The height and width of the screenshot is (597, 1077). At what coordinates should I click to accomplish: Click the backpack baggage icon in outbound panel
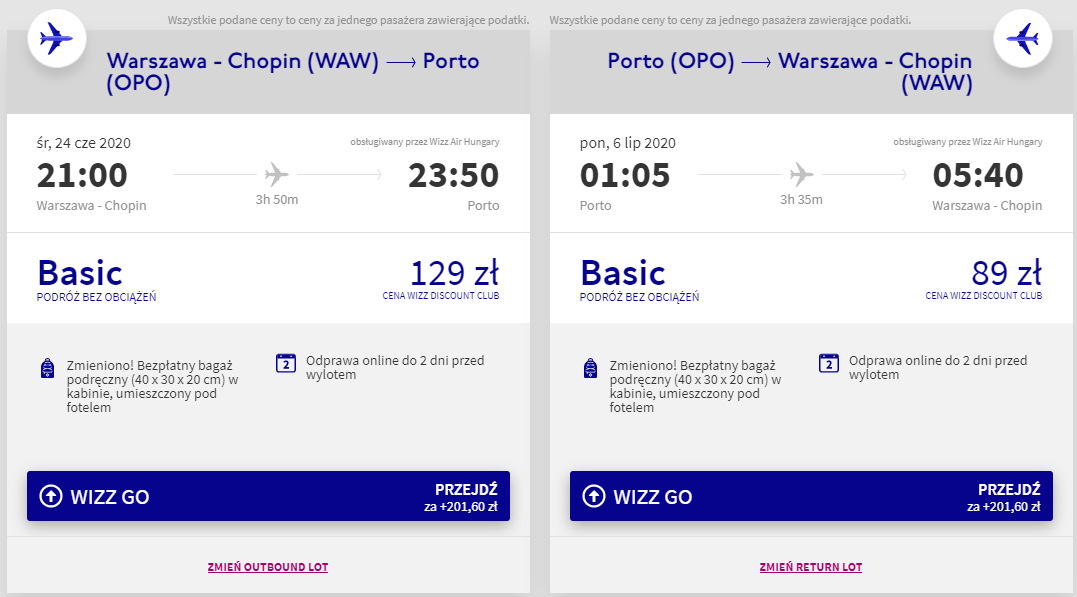[47, 368]
